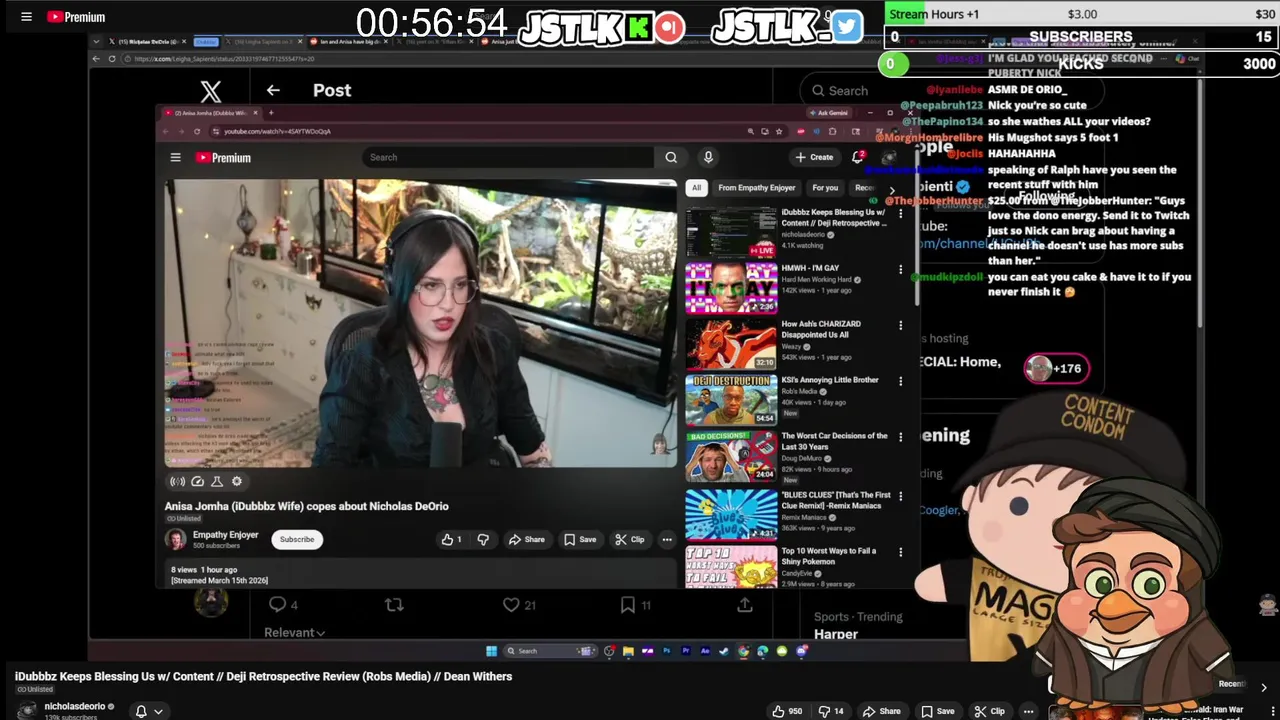This screenshot has width=1280, height=720.
Task: Open File Explorer from the taskbar
Action: 628,651
